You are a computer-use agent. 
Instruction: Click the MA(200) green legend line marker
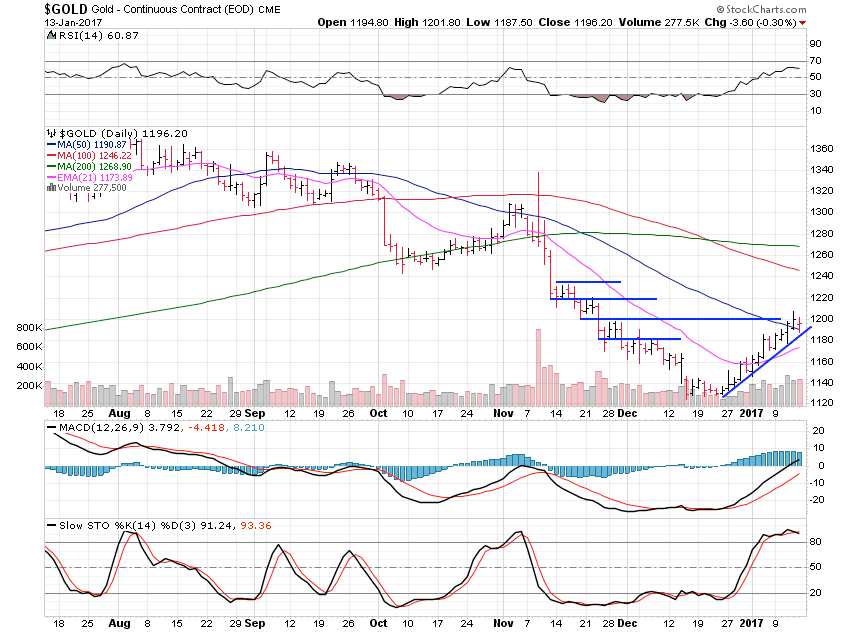point(51,166)
